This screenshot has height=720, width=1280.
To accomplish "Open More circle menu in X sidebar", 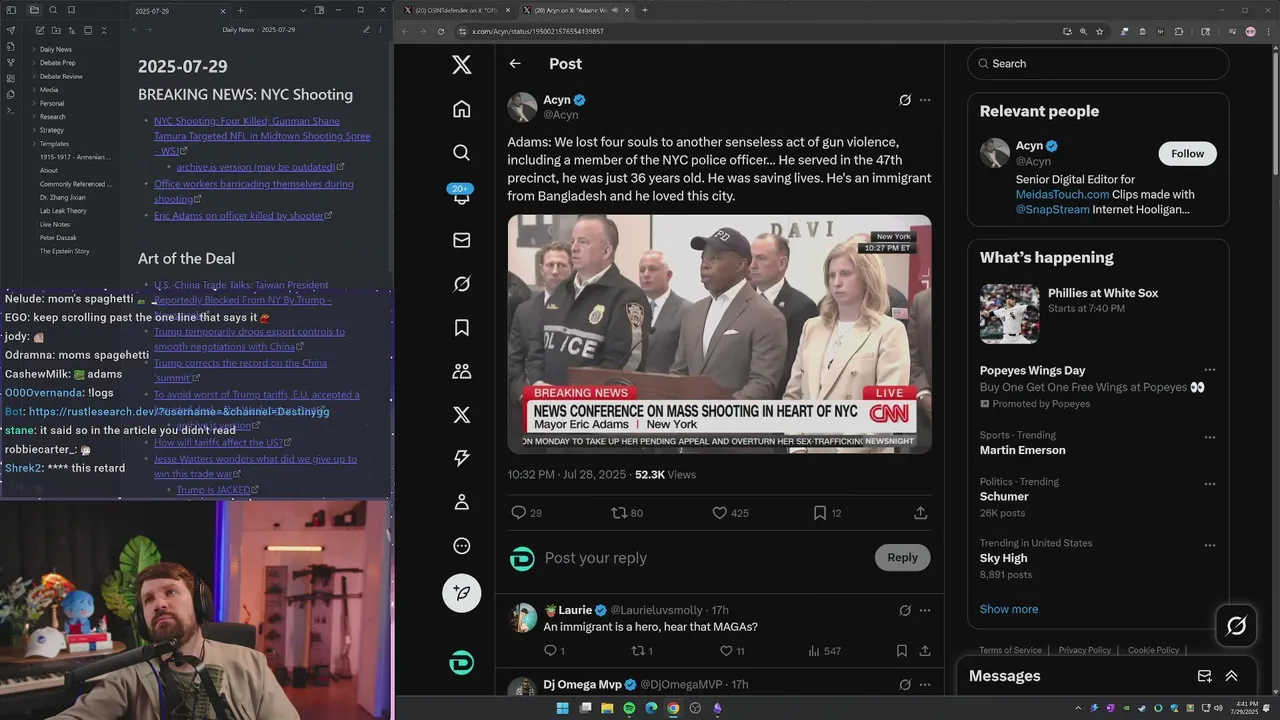I will 461,546.
